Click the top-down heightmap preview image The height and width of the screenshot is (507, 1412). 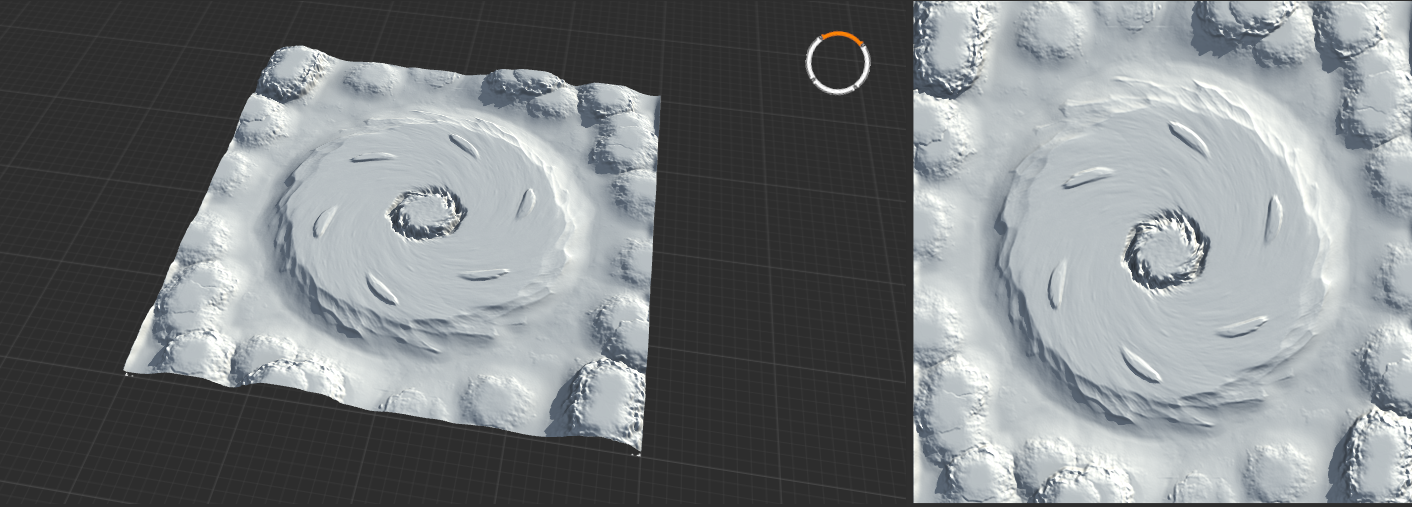click(x=1162, y=251)
